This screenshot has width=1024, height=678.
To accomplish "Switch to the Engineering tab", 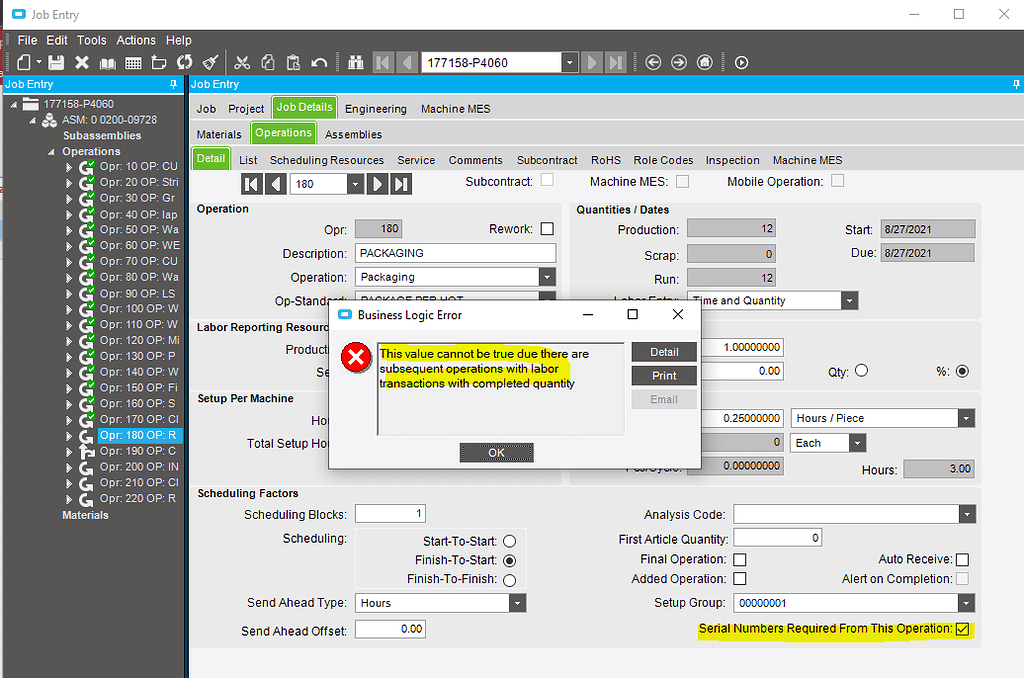I will point(375,108).
